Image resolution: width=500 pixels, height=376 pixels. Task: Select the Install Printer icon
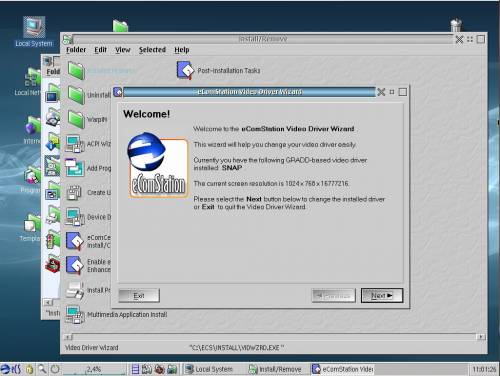point(74,290)
